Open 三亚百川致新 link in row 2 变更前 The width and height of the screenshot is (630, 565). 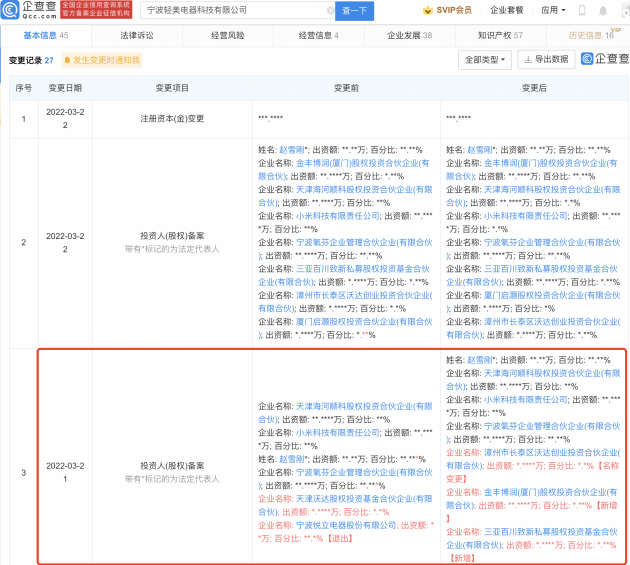tap(344, 276)
